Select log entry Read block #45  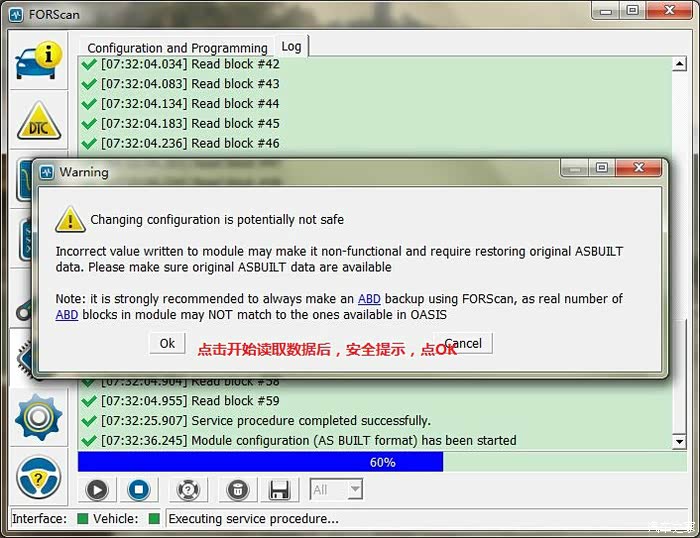[190, 124]
